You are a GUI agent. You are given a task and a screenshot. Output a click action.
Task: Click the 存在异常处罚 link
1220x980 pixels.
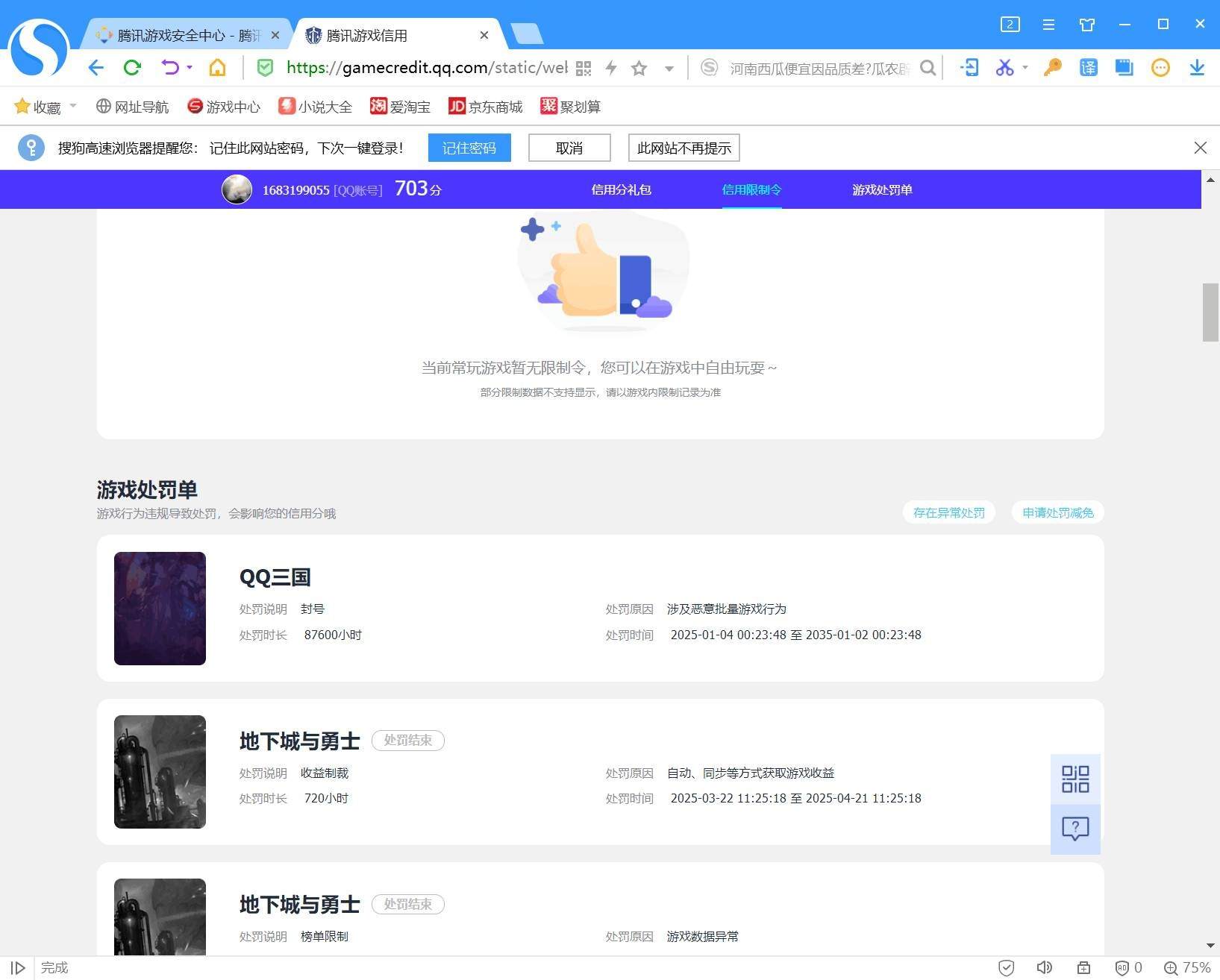click(x=949, y=512)
